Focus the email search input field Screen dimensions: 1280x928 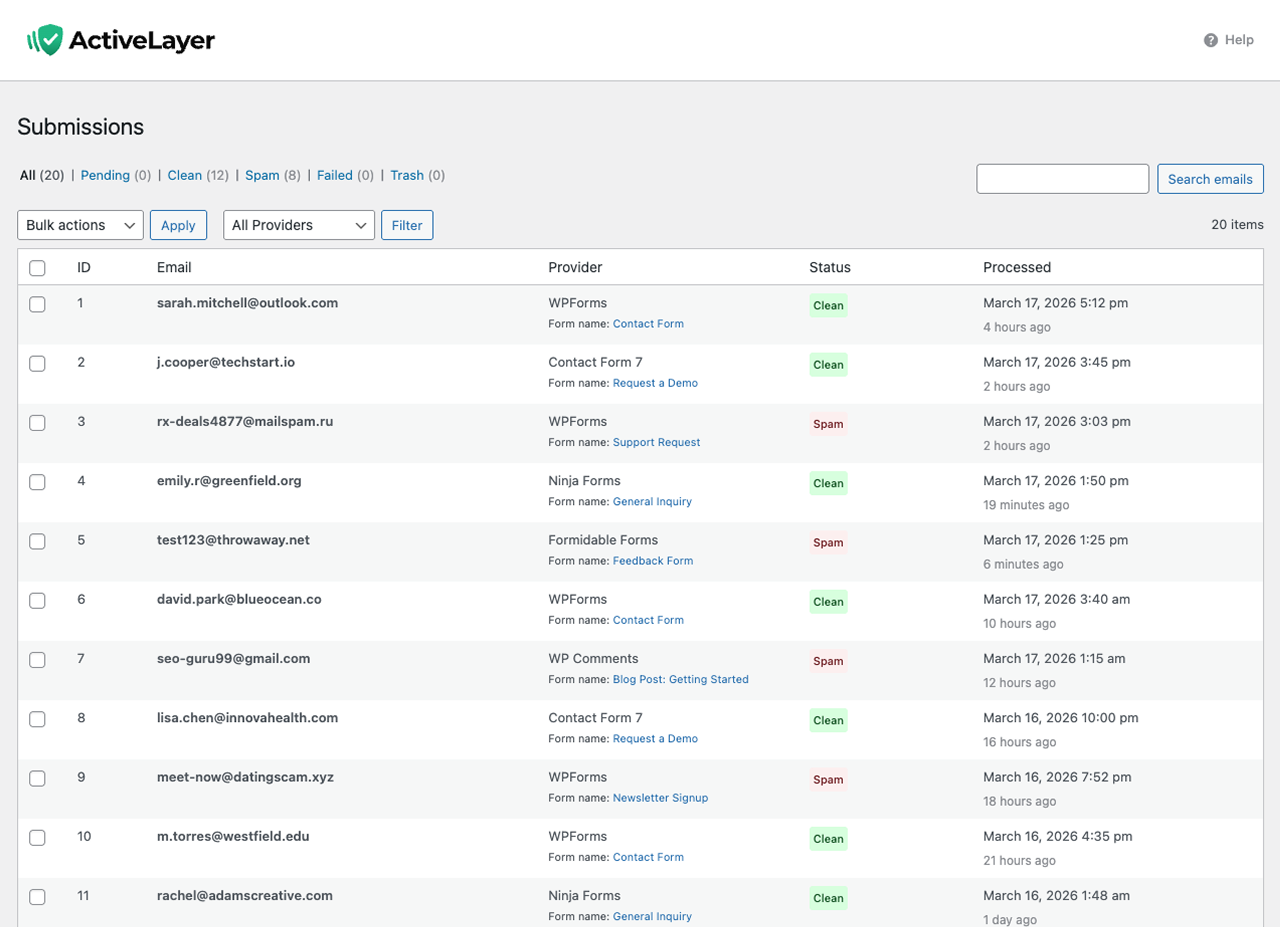pyautogui.click(x=1062, y=179)
